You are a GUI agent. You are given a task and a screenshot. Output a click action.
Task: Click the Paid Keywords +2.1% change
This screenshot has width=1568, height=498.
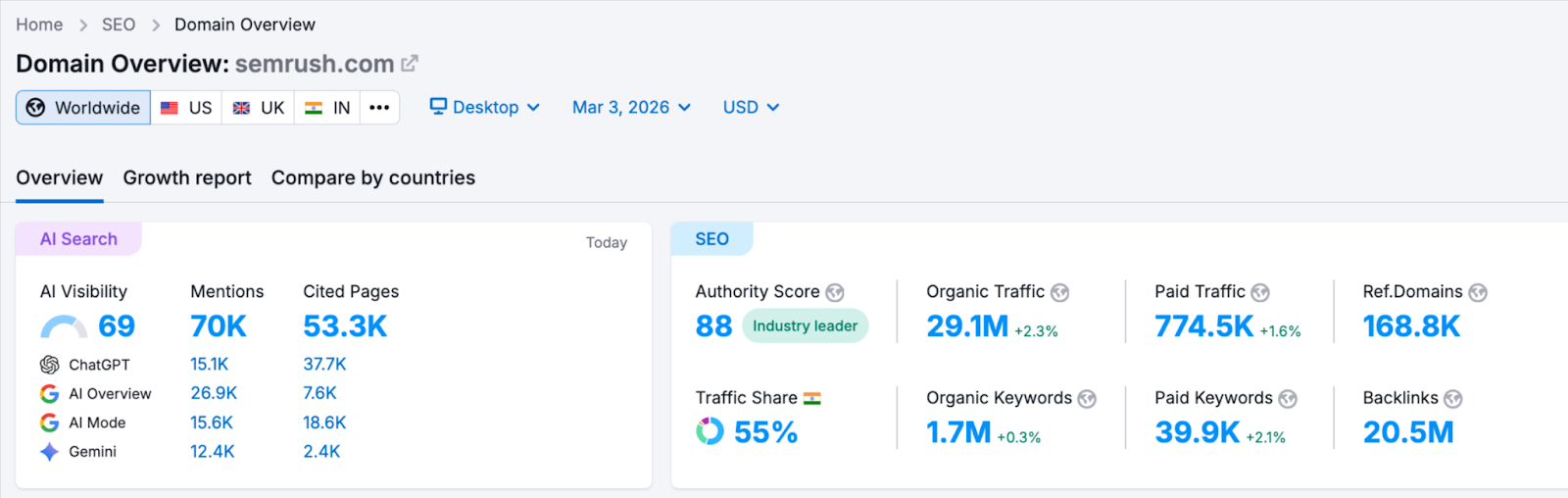coord(1265,437)
